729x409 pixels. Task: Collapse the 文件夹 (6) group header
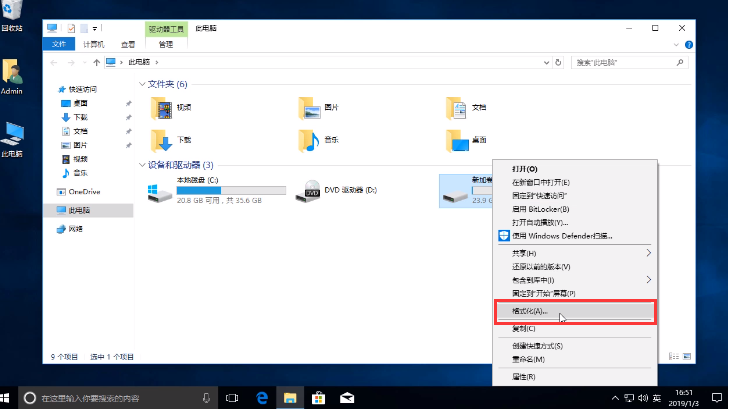pos(141,85)
